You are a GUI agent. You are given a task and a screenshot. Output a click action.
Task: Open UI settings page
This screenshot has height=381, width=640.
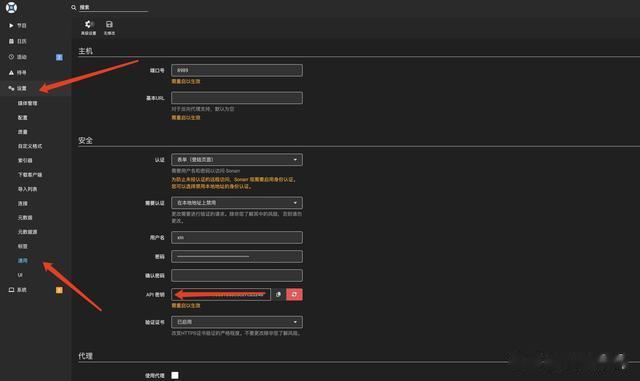click(20, 275)
